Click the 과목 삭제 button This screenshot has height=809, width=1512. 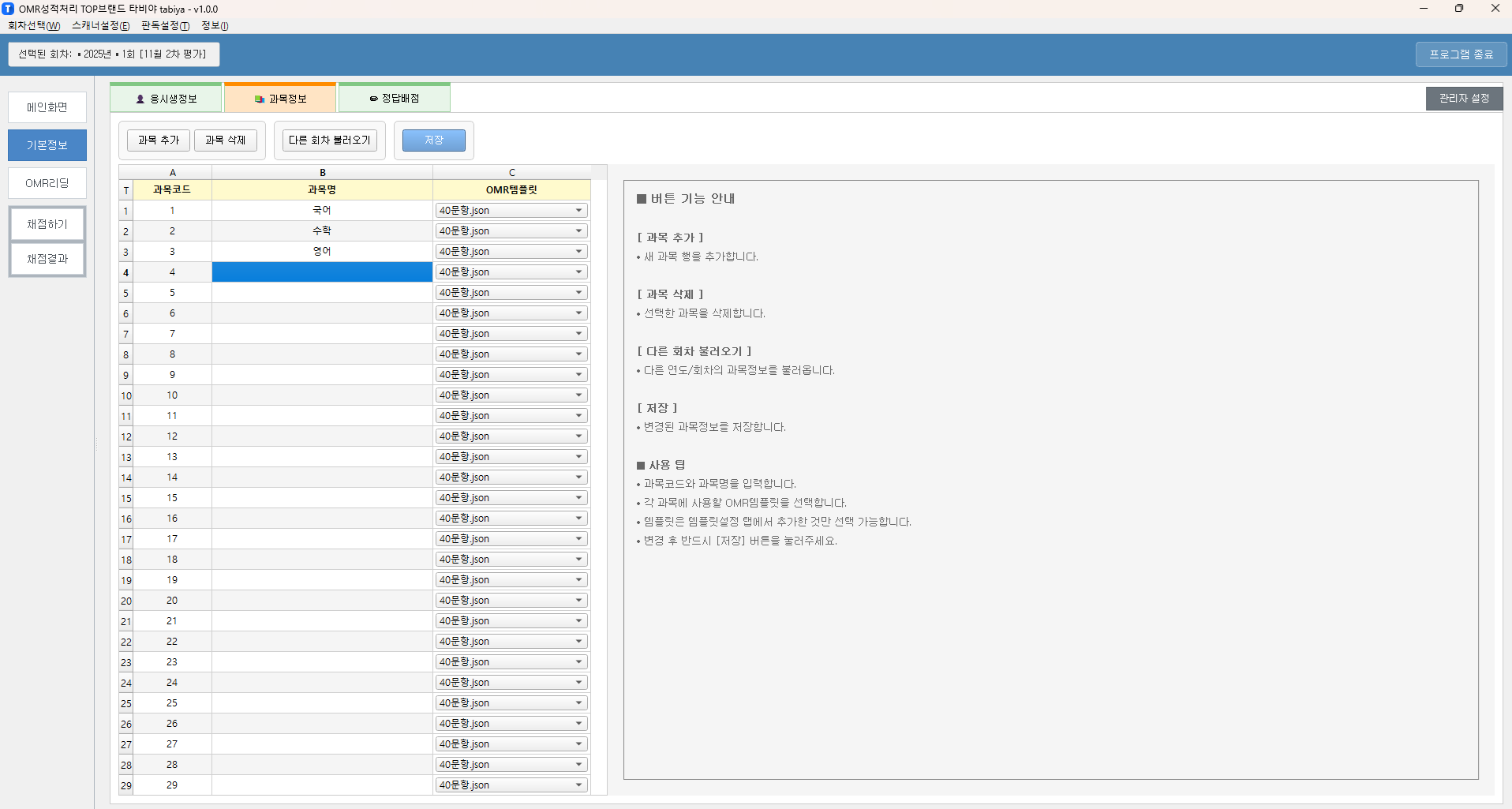pyautogui.click(x=226, y=140)
